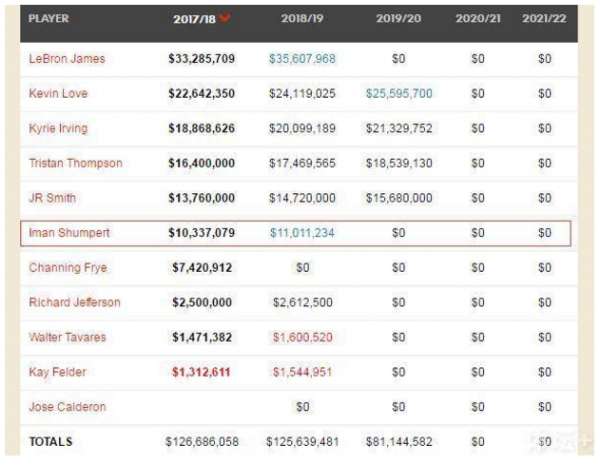
Task: Open LeBron James player link
Action: (67, 59)
